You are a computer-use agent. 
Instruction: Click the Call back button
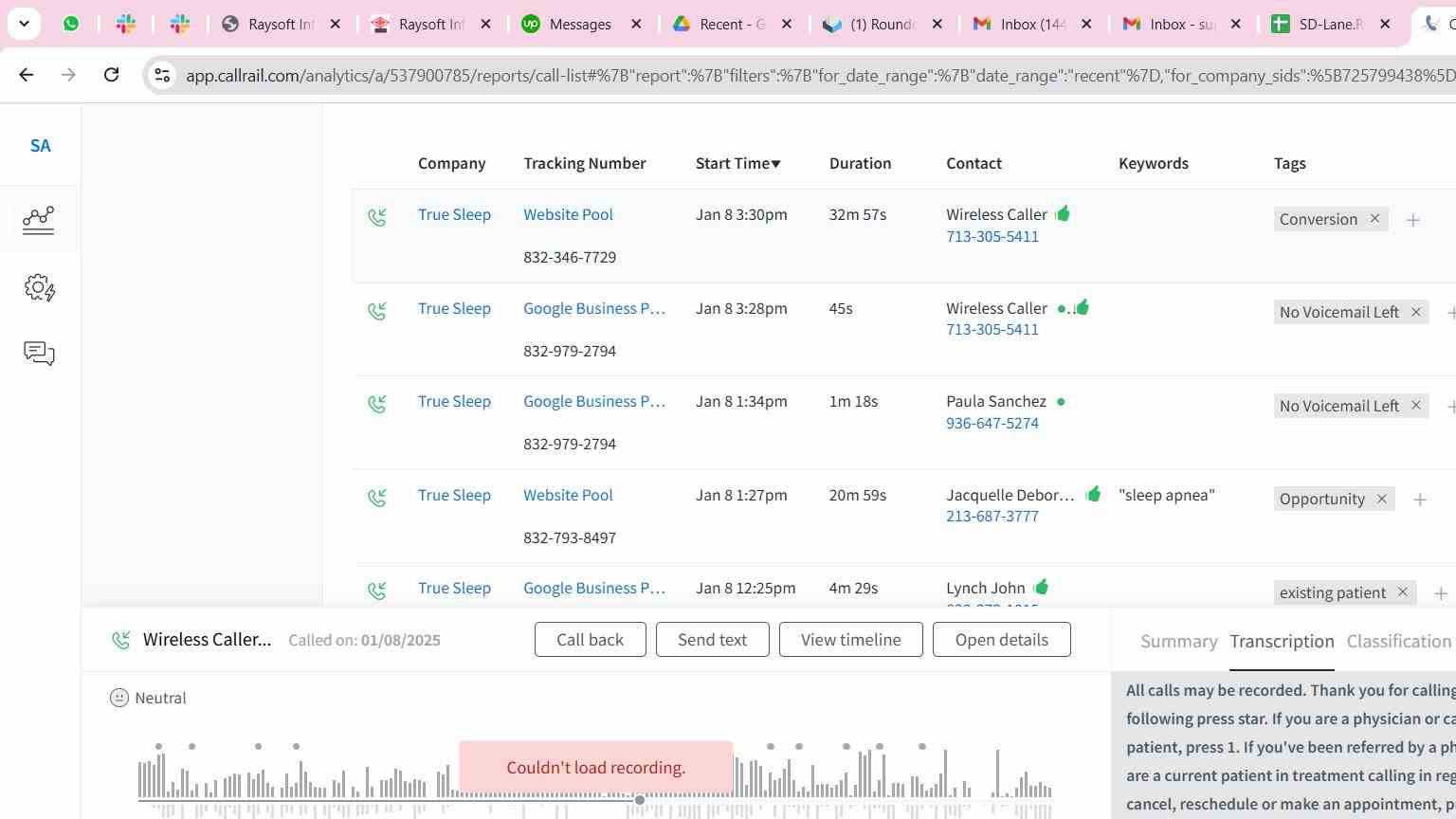click(x=590, y=640)
